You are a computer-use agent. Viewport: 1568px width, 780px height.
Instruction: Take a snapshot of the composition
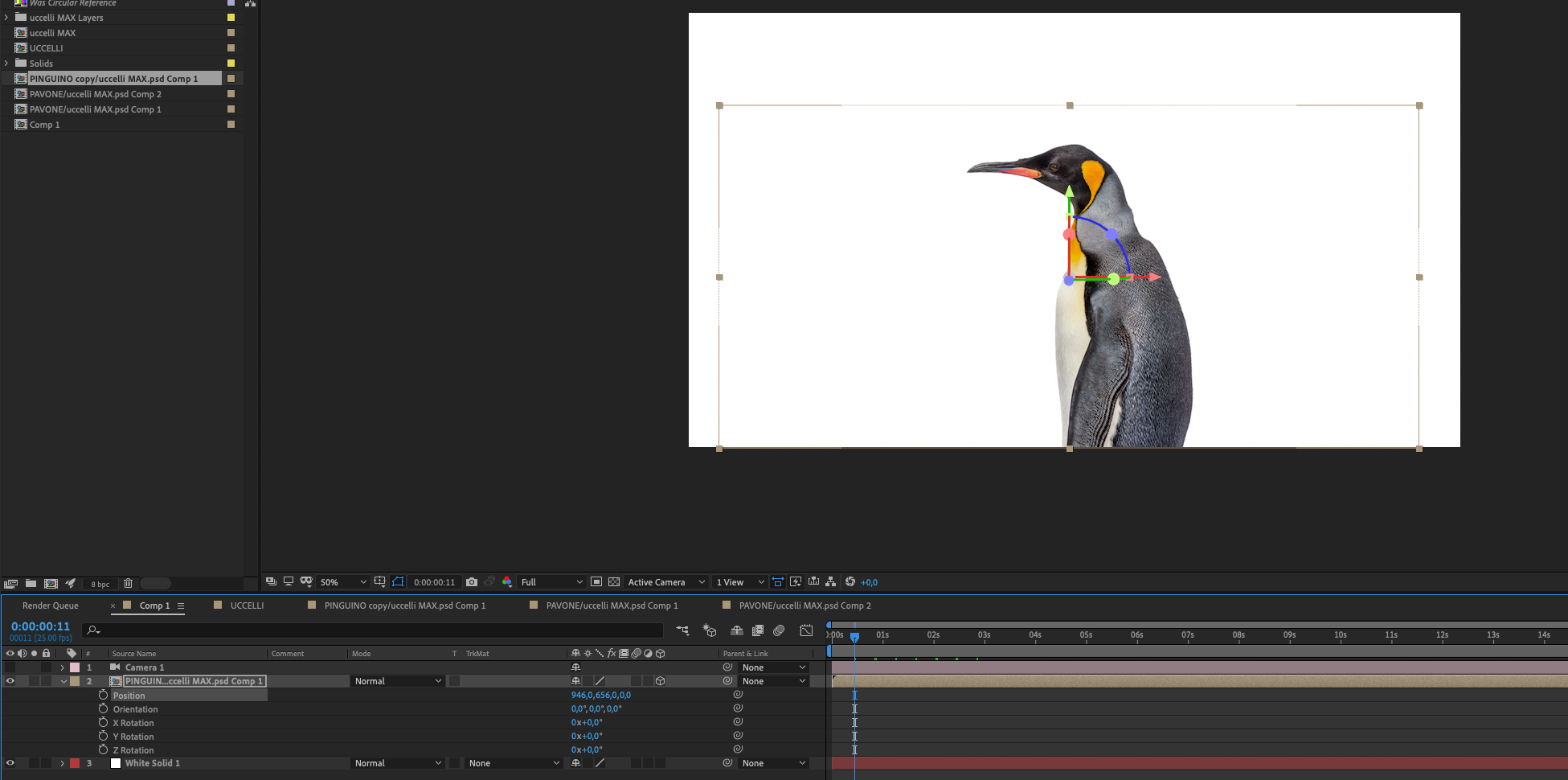[472, 581]
